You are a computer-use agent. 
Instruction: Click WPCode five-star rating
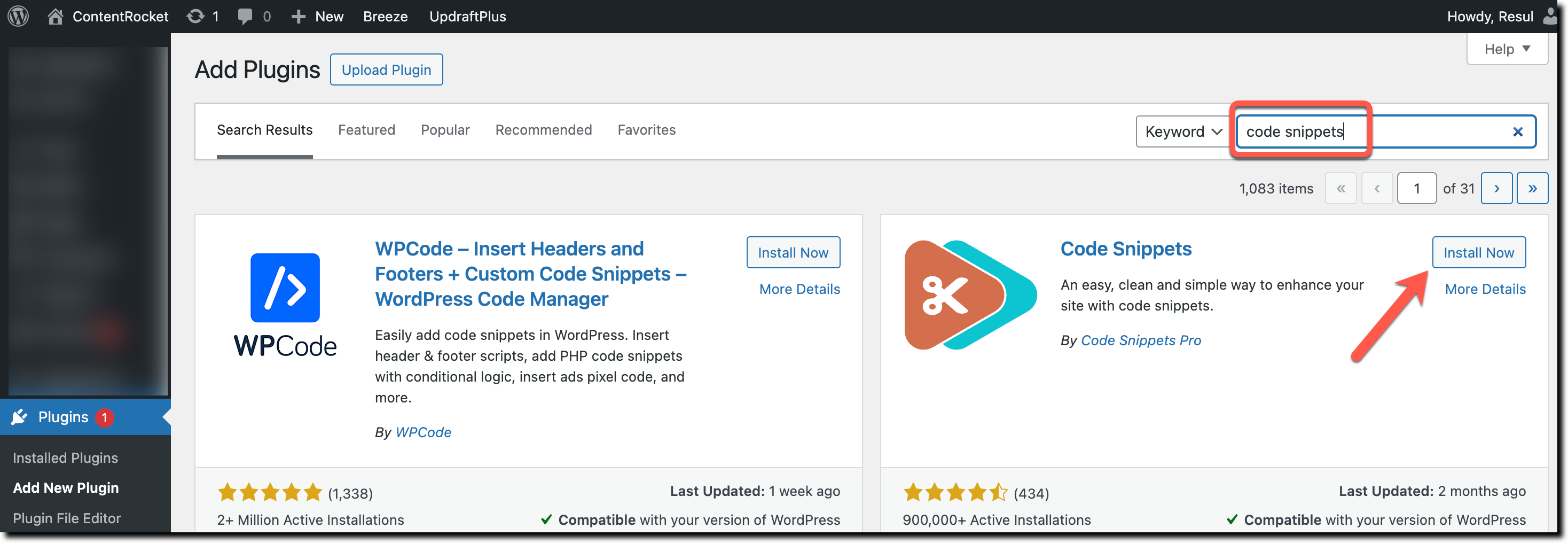[x=270, y=492]
